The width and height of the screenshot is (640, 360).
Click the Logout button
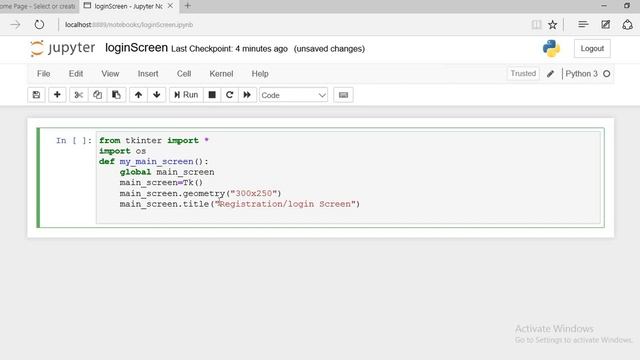592,49
